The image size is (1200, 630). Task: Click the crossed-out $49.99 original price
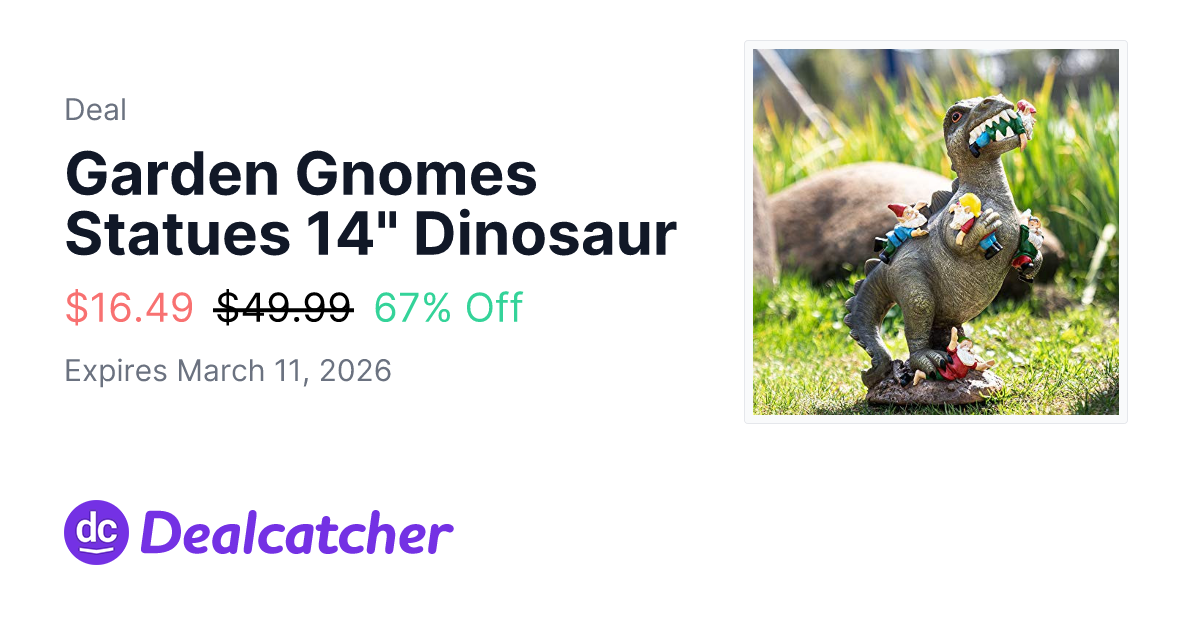coord(283,308)
